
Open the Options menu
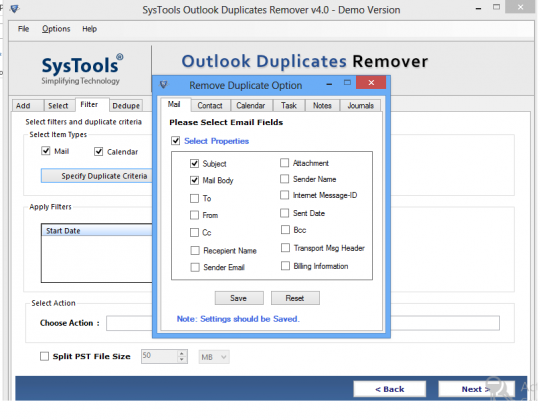pos(56,29)
